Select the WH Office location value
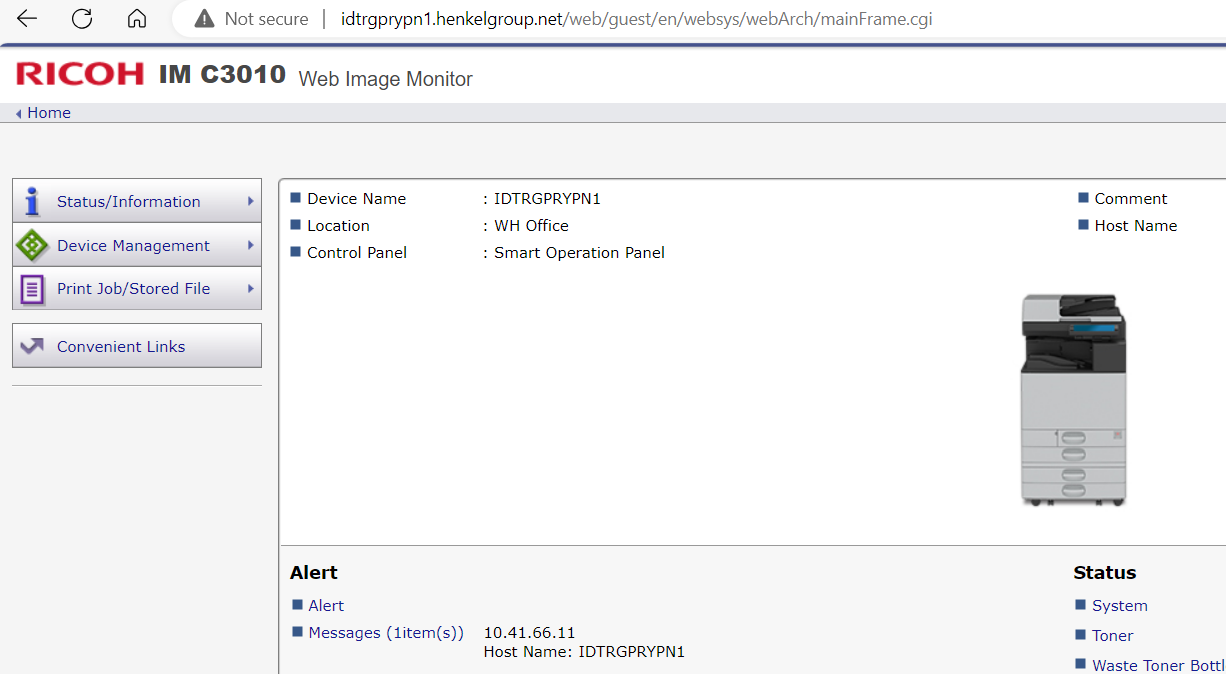Screen dimensions: 1226x674 point(531,226)
